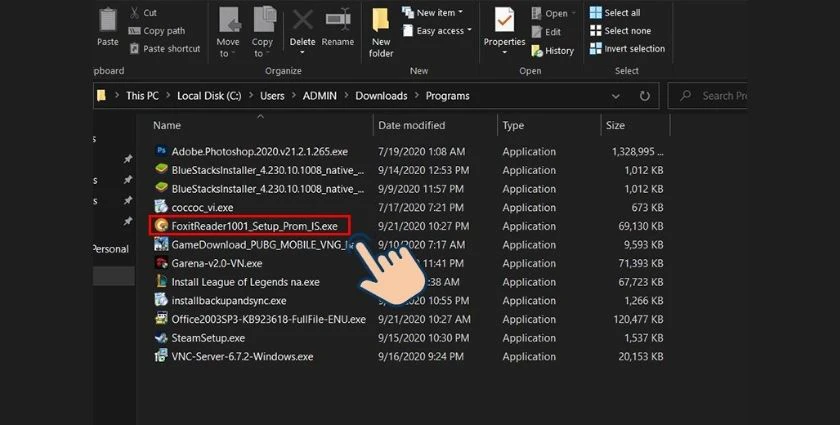
Task: Click Select all
Action: tap(614, 12)
